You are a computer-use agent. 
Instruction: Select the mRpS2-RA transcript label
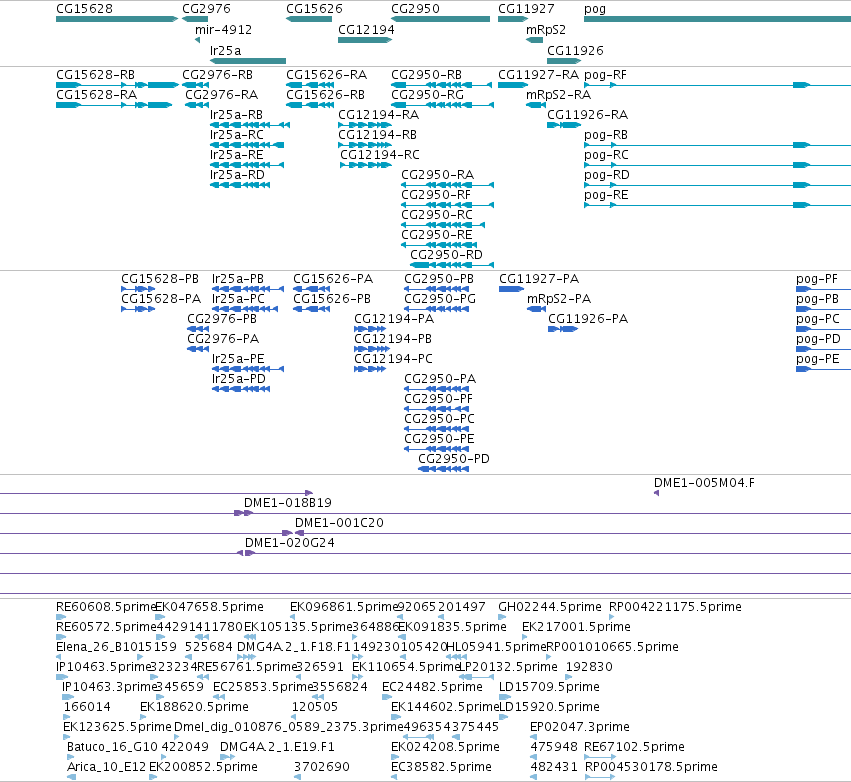pyautogui.click(x=558, y=94)
